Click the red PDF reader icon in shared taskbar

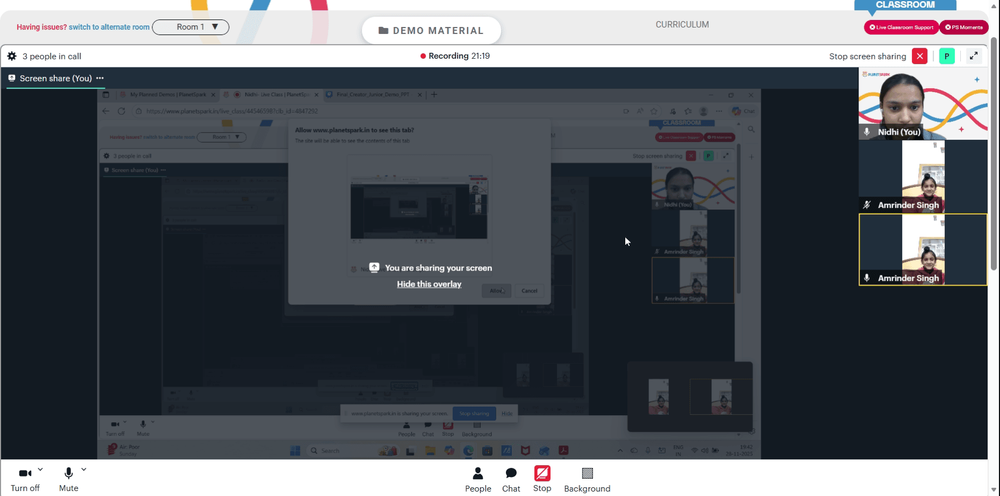563,451
